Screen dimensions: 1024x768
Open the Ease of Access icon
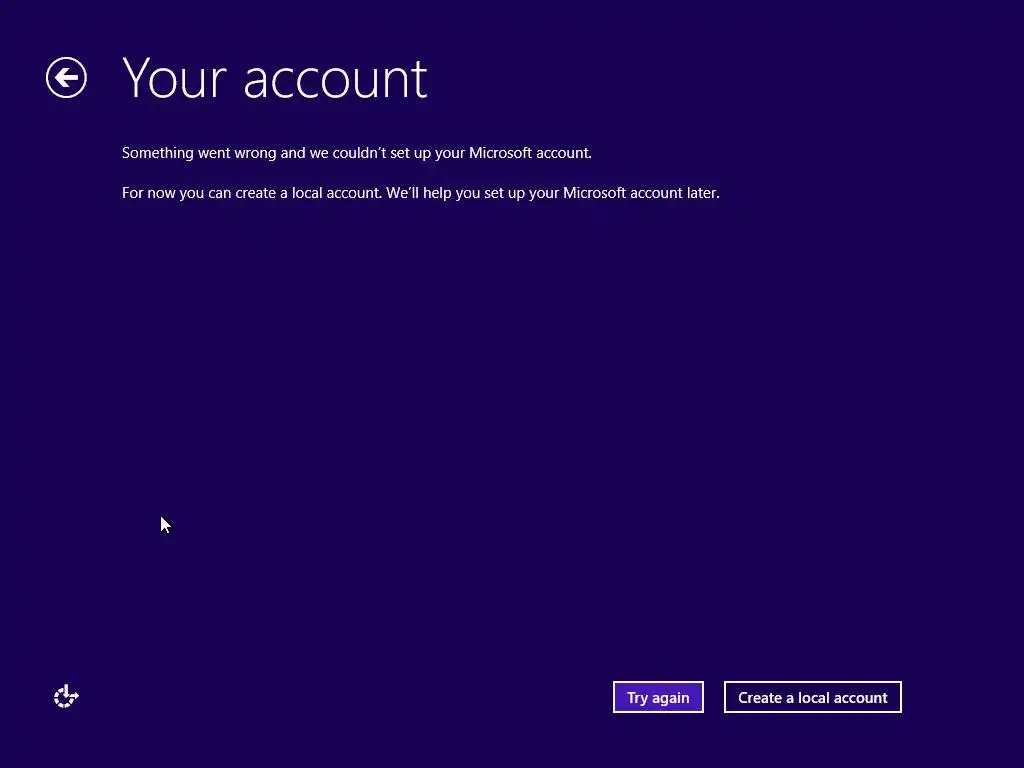(66, 696)
